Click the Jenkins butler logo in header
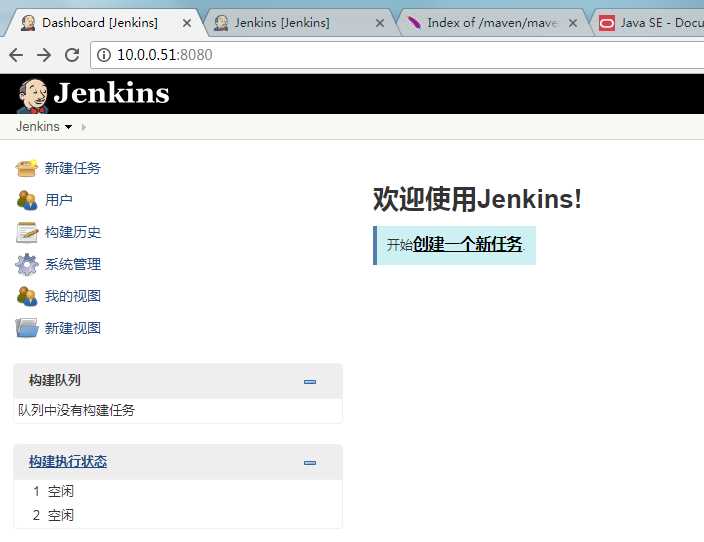 coord(32,96)
